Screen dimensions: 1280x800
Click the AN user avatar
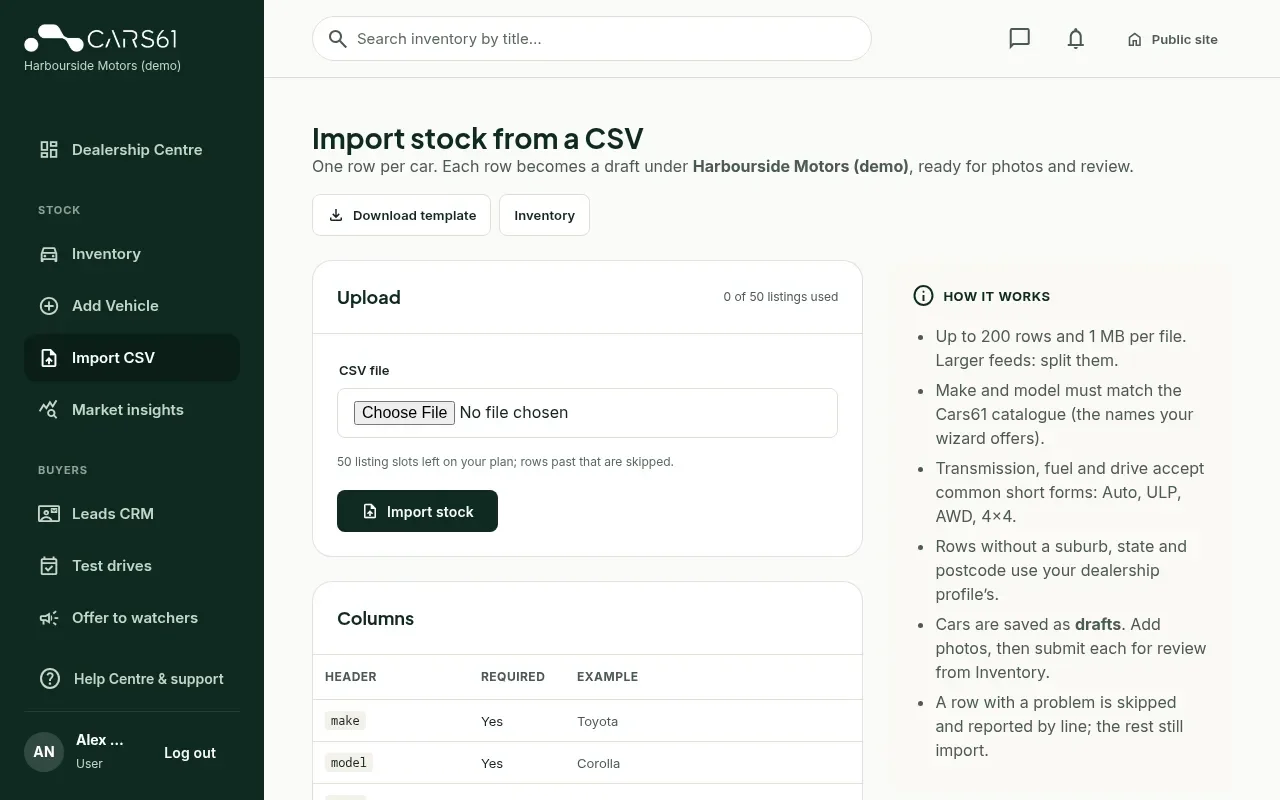point(44,752)
